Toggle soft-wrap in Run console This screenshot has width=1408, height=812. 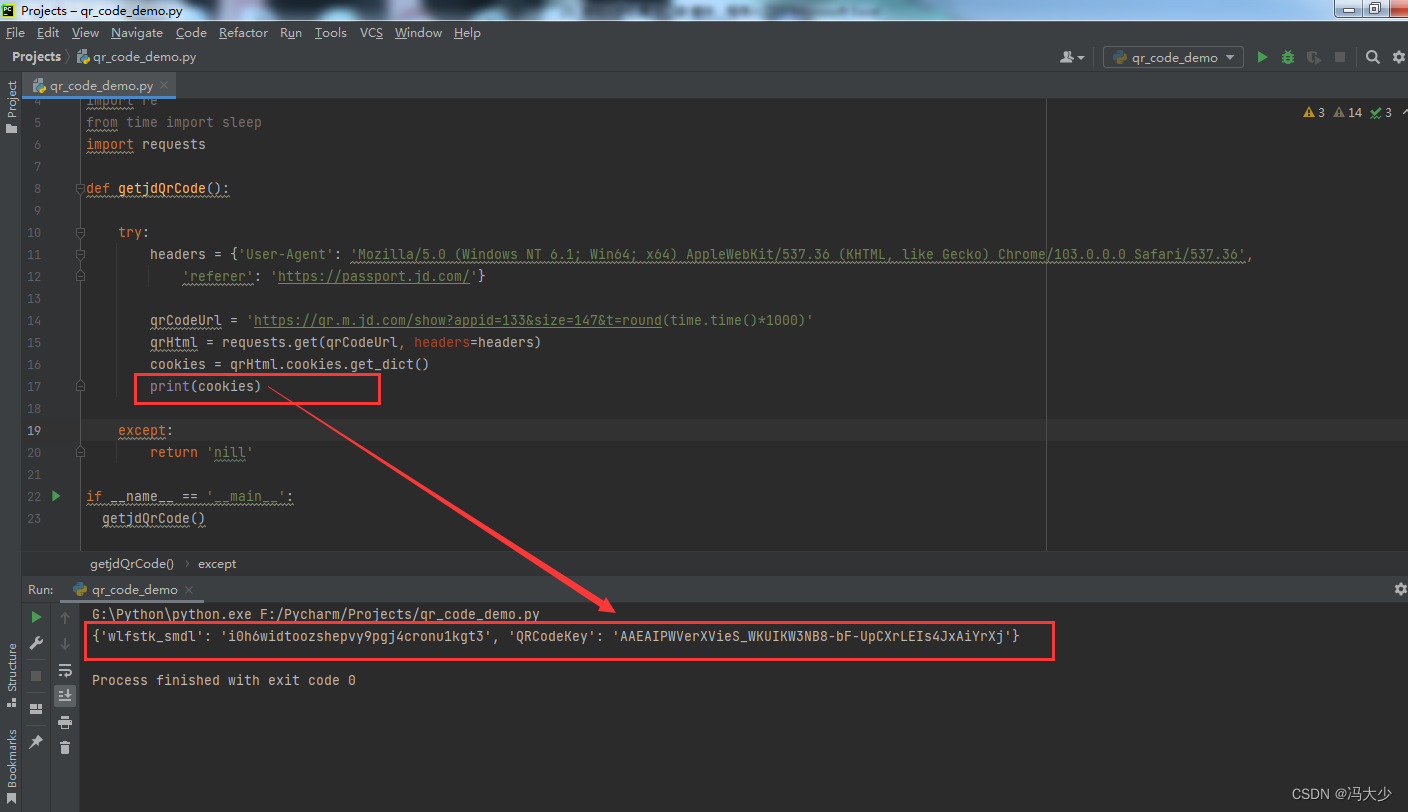coord(65,670)
